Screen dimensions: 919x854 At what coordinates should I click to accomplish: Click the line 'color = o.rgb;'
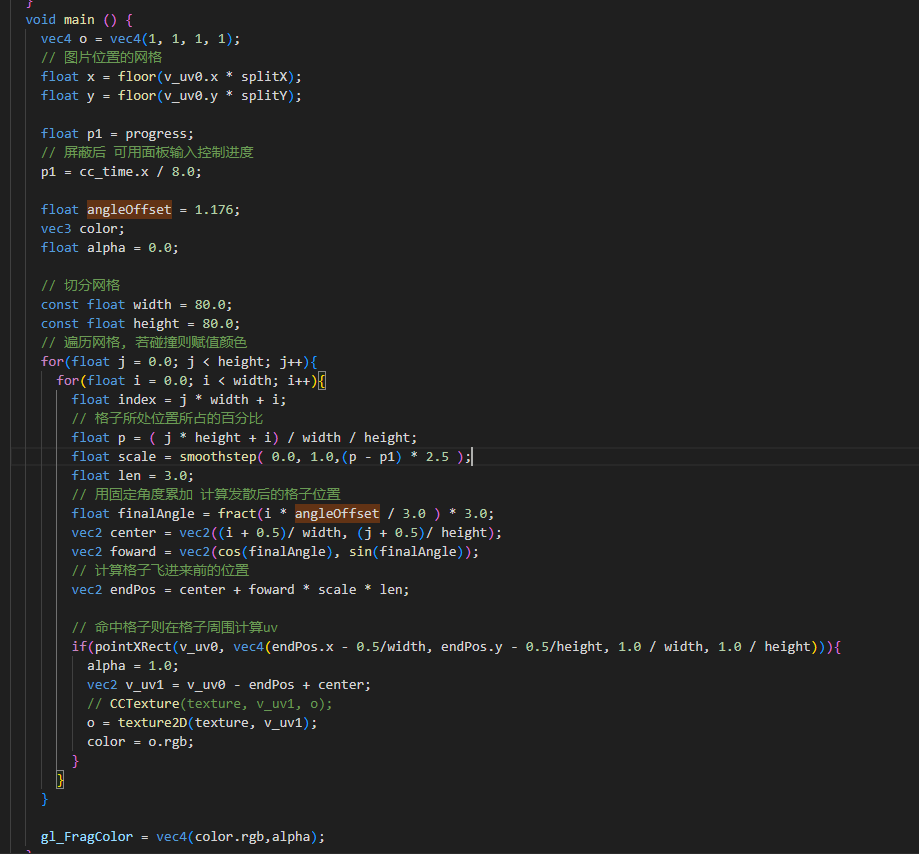coord(141,741)
